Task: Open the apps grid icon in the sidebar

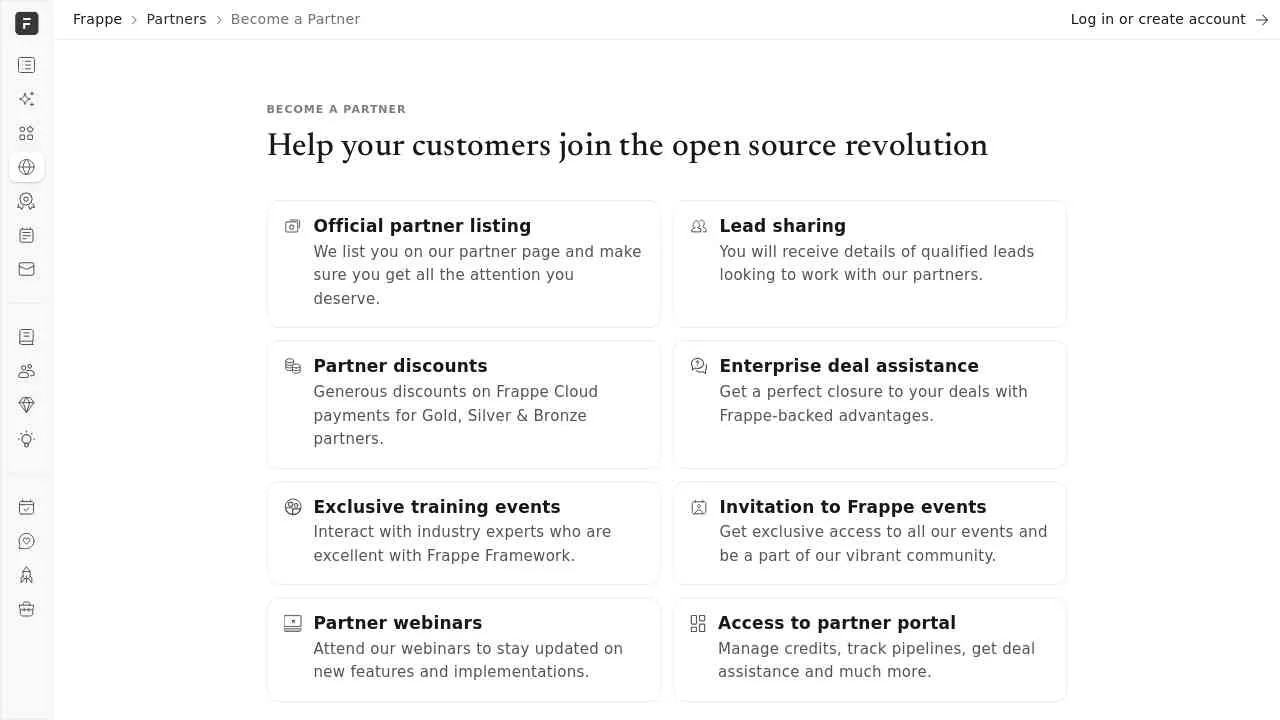Action: (26, 133)
